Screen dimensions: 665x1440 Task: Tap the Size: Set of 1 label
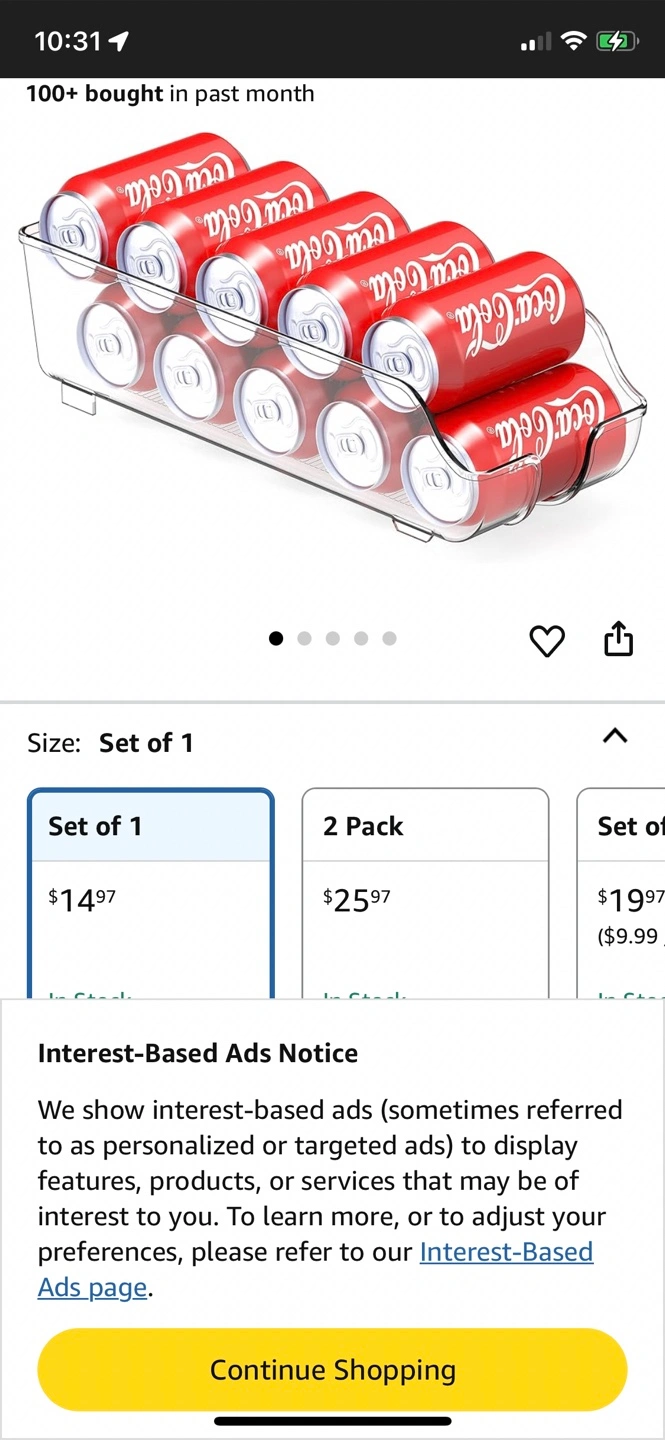(x=111, y=743)
